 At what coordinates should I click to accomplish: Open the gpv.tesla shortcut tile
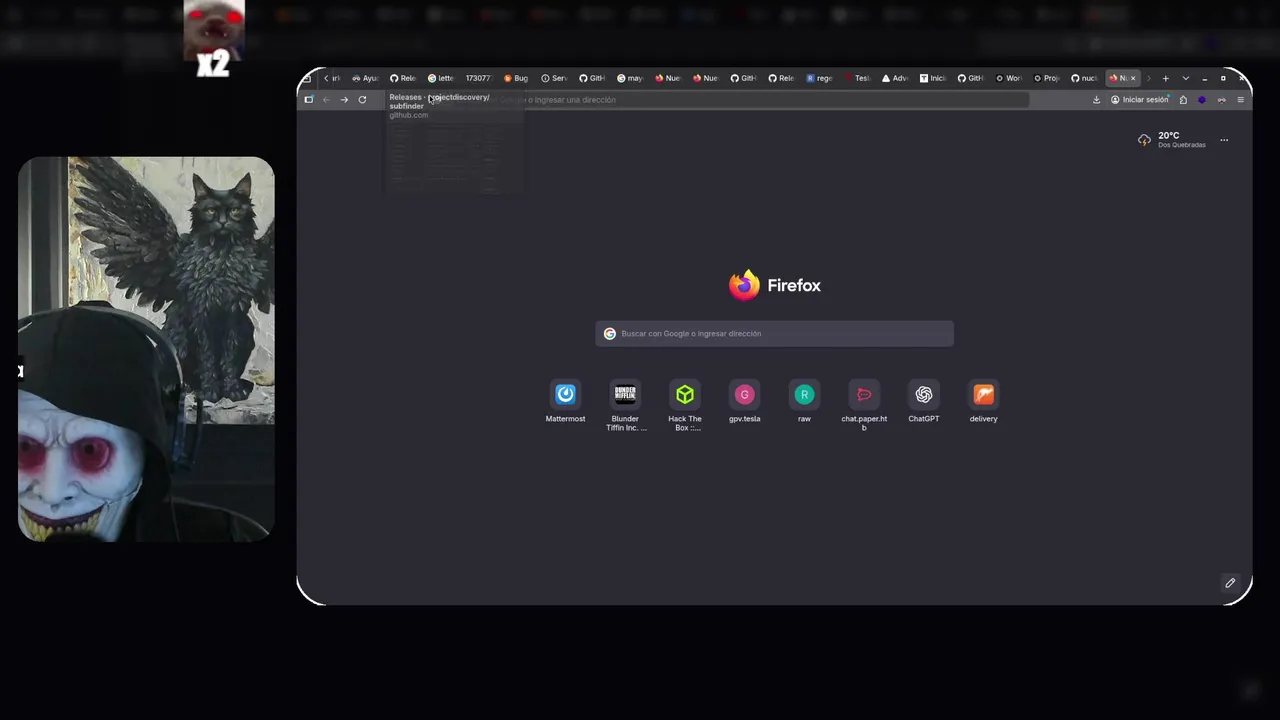744,402
